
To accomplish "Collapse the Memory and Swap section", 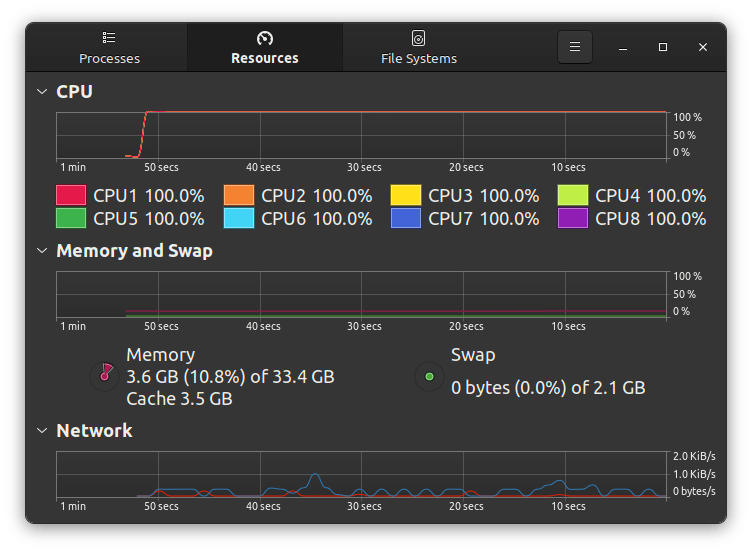I will [x=42, y=251].
